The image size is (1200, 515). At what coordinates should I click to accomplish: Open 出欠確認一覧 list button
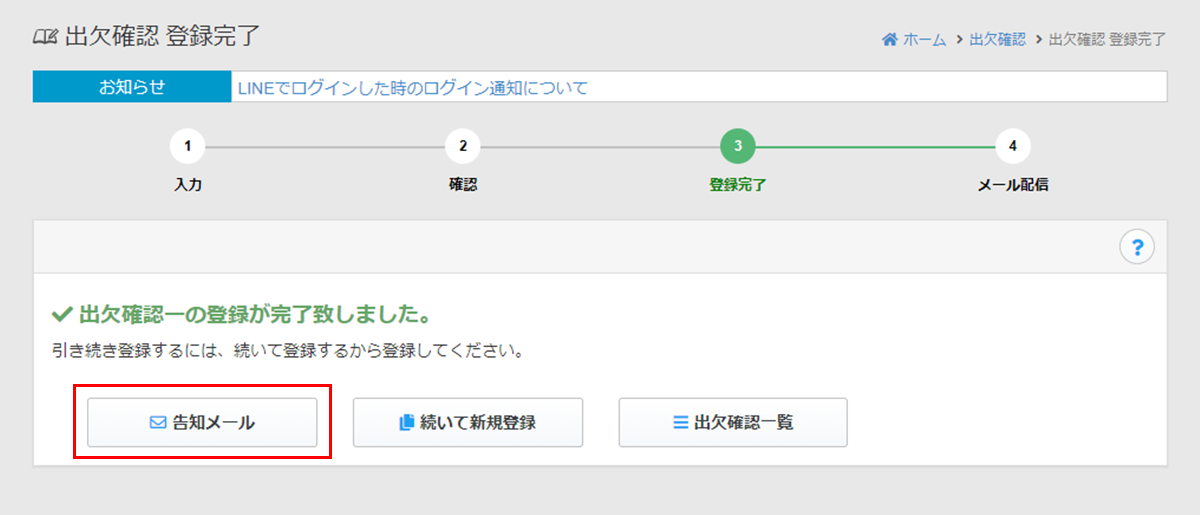coord(733,423)
